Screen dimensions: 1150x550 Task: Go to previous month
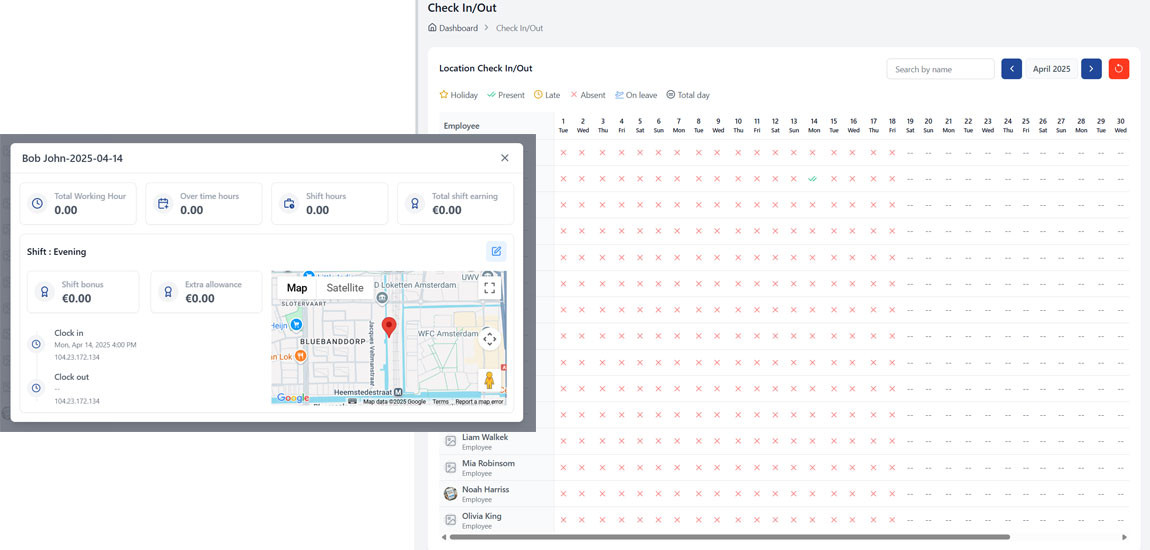tap(1011, 69)
